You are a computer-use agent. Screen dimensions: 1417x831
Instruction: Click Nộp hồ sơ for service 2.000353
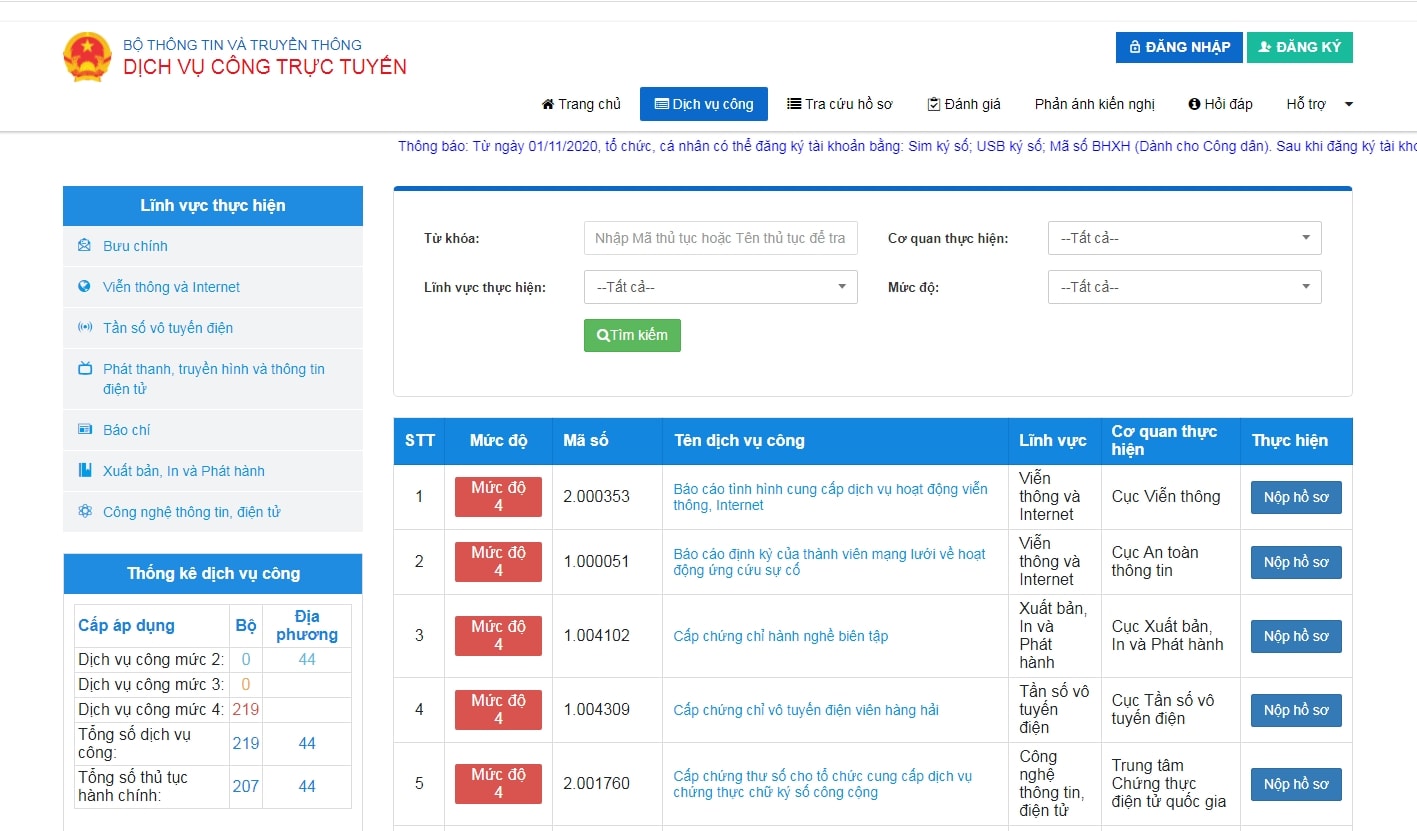pyautogui.click(x=1296, y=497)
